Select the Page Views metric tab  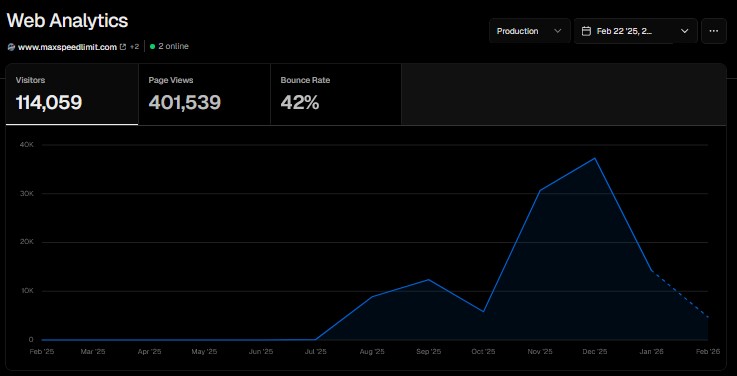(204, 94)
